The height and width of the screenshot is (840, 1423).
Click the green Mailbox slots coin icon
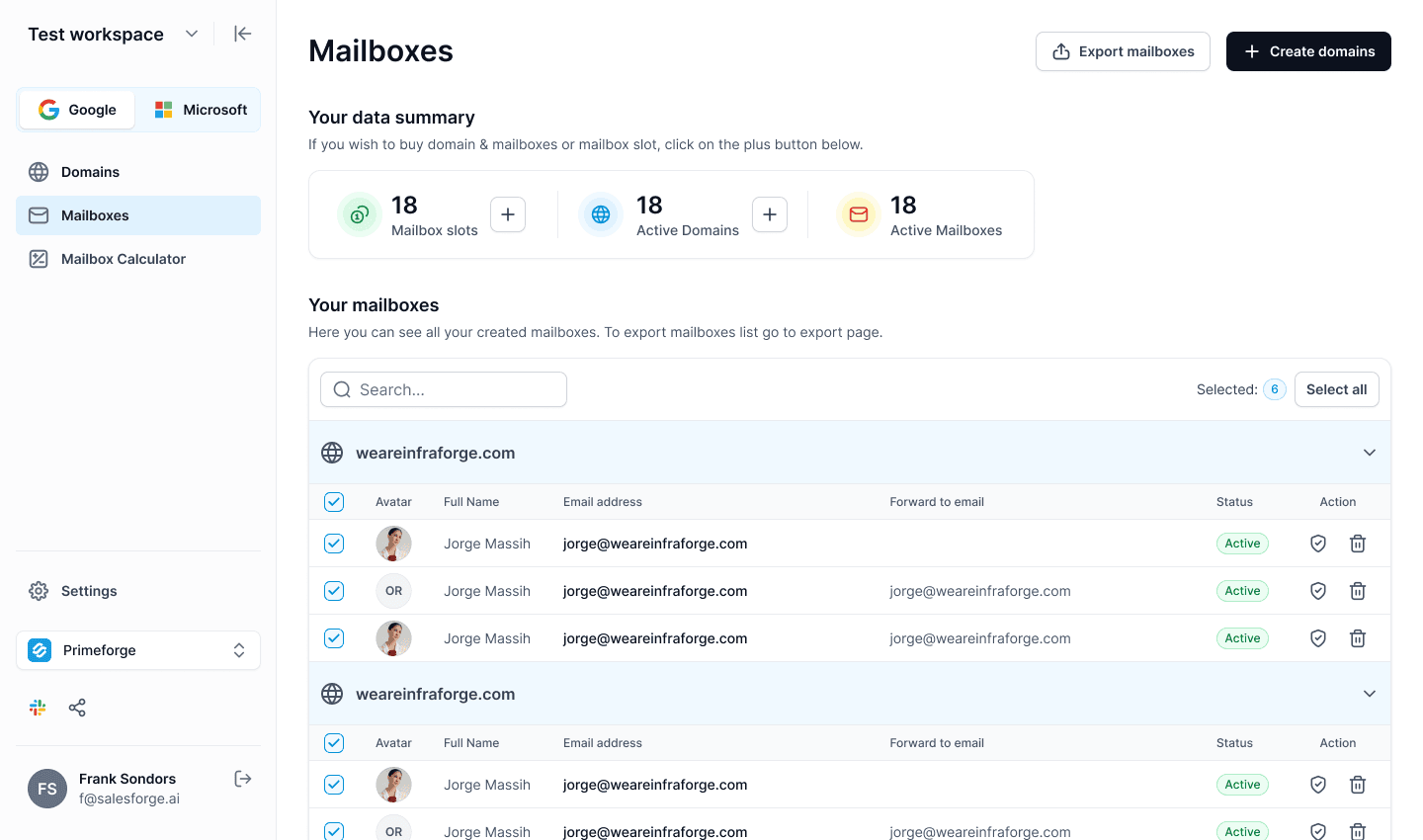(x=360, y=214)
